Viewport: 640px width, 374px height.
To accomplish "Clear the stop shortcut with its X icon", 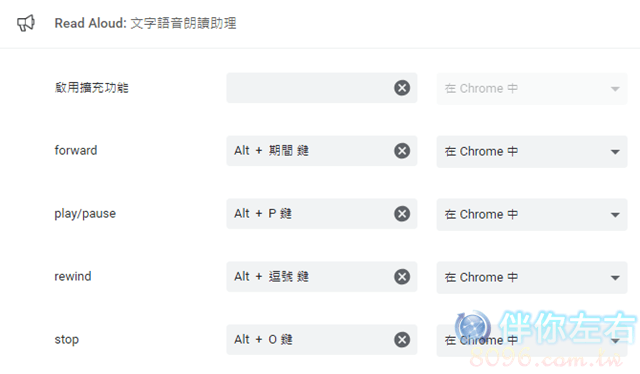I will 402,339.
